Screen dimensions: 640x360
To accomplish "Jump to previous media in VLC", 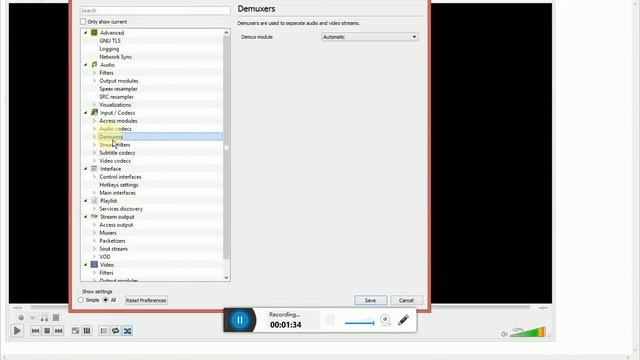I will (36, 331).
